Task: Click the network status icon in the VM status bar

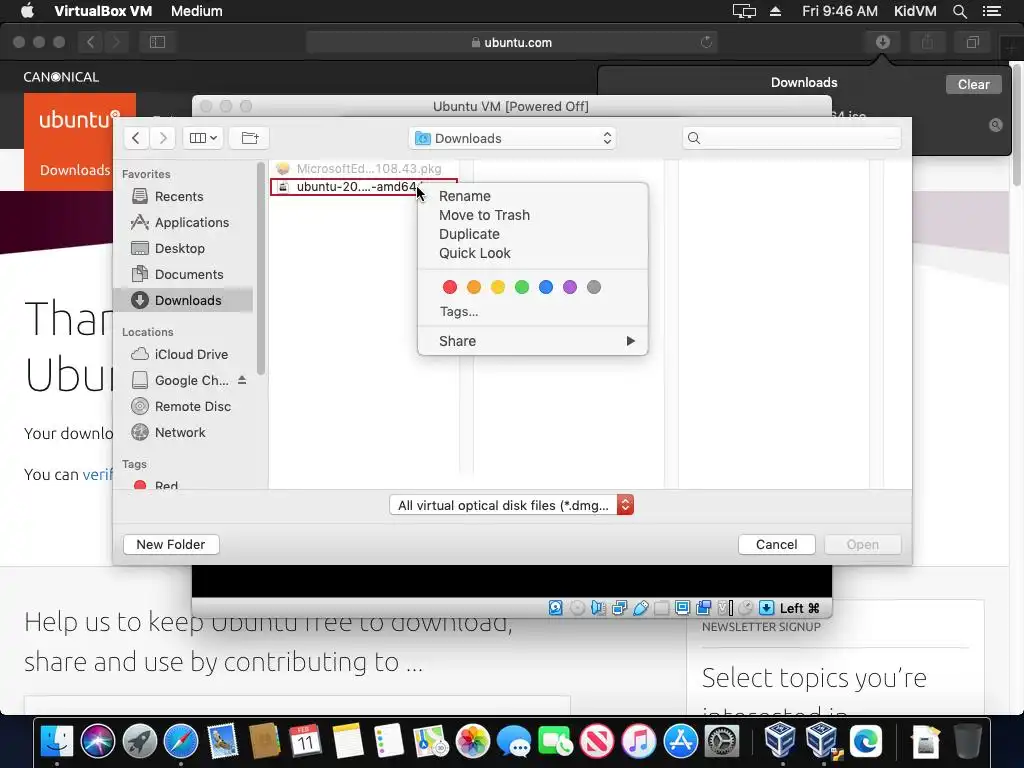Action: (x=619, y=608)
